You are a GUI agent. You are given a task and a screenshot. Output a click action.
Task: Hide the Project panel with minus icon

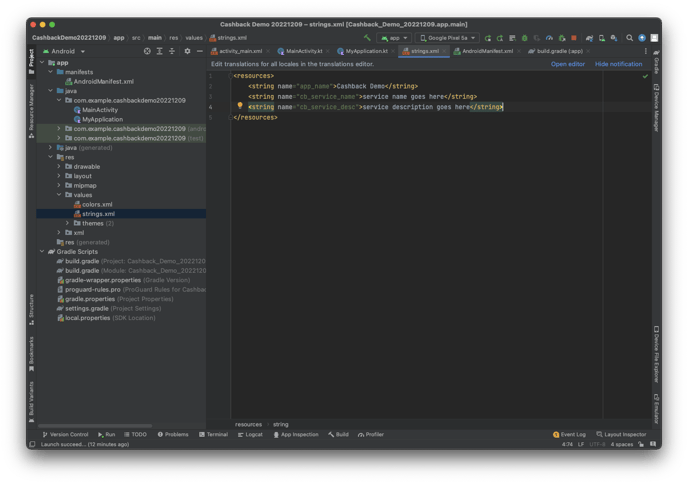click(198, 50)
